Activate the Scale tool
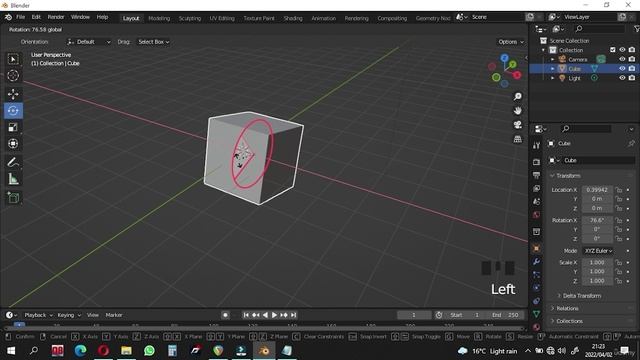Image resolution: width=640 pixels, height=360 pixels. pyautogui.click(x=13, y=127)
